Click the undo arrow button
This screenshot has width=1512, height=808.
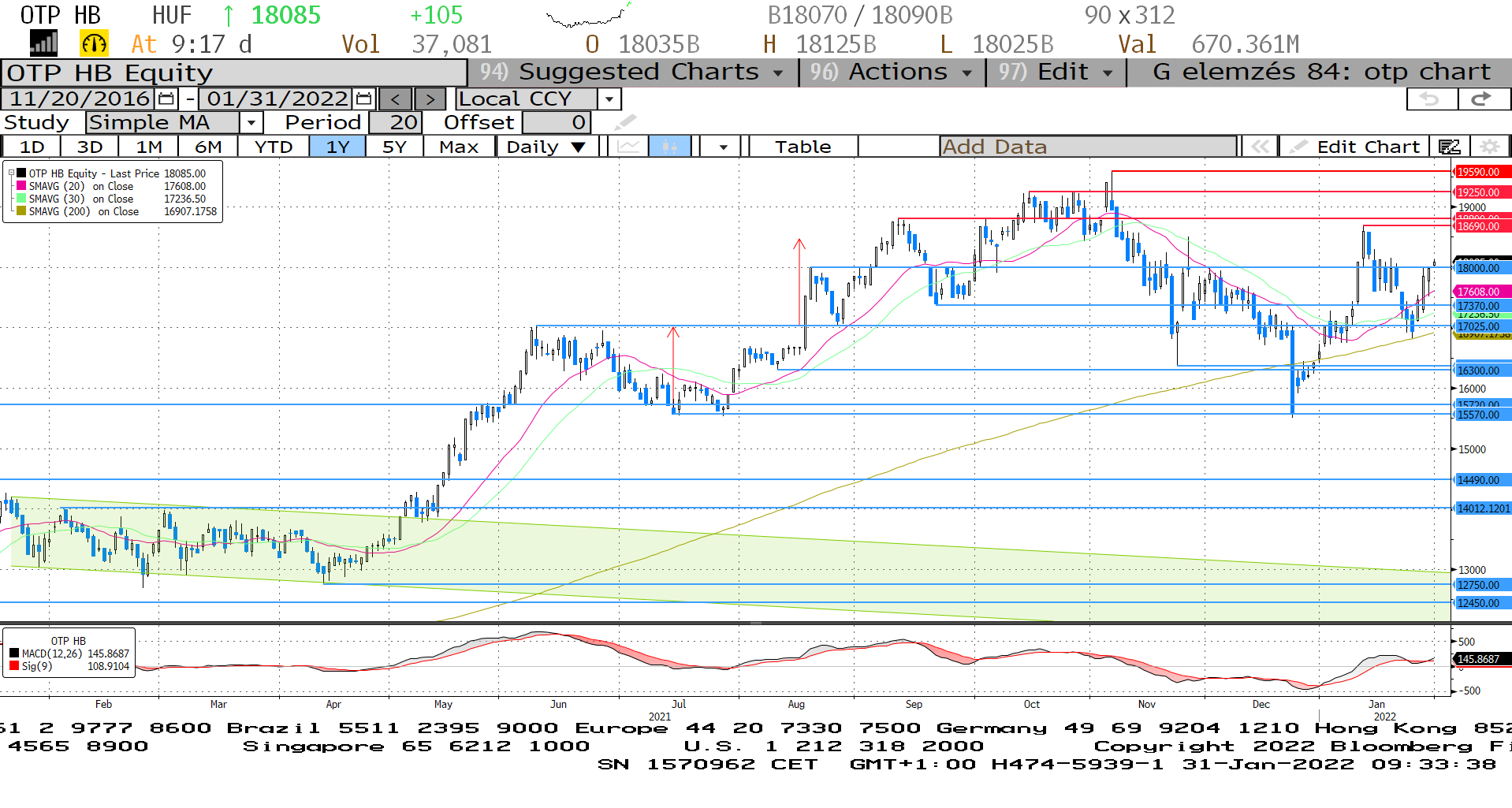(x=1432, y=99)
